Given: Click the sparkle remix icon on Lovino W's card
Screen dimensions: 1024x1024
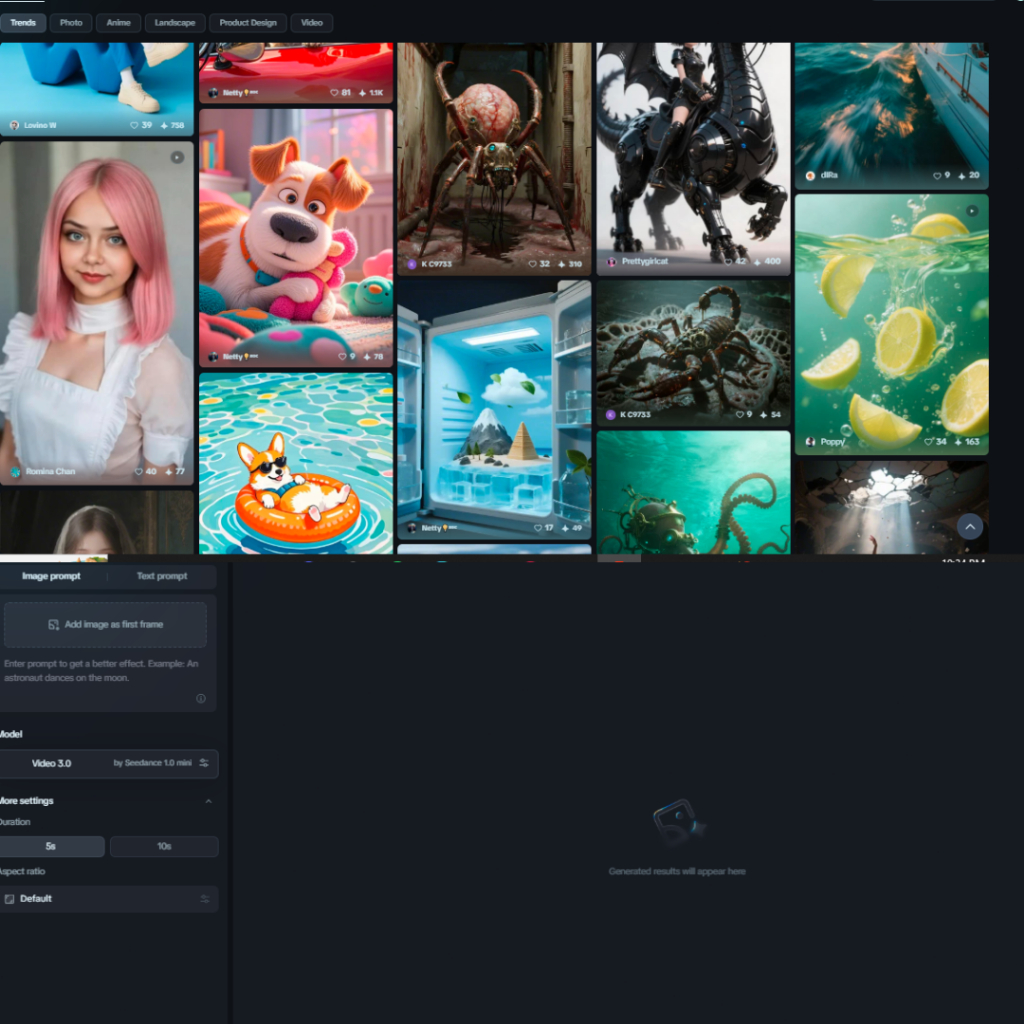Looking at the screenshot, I should click(x=164, y=125).
